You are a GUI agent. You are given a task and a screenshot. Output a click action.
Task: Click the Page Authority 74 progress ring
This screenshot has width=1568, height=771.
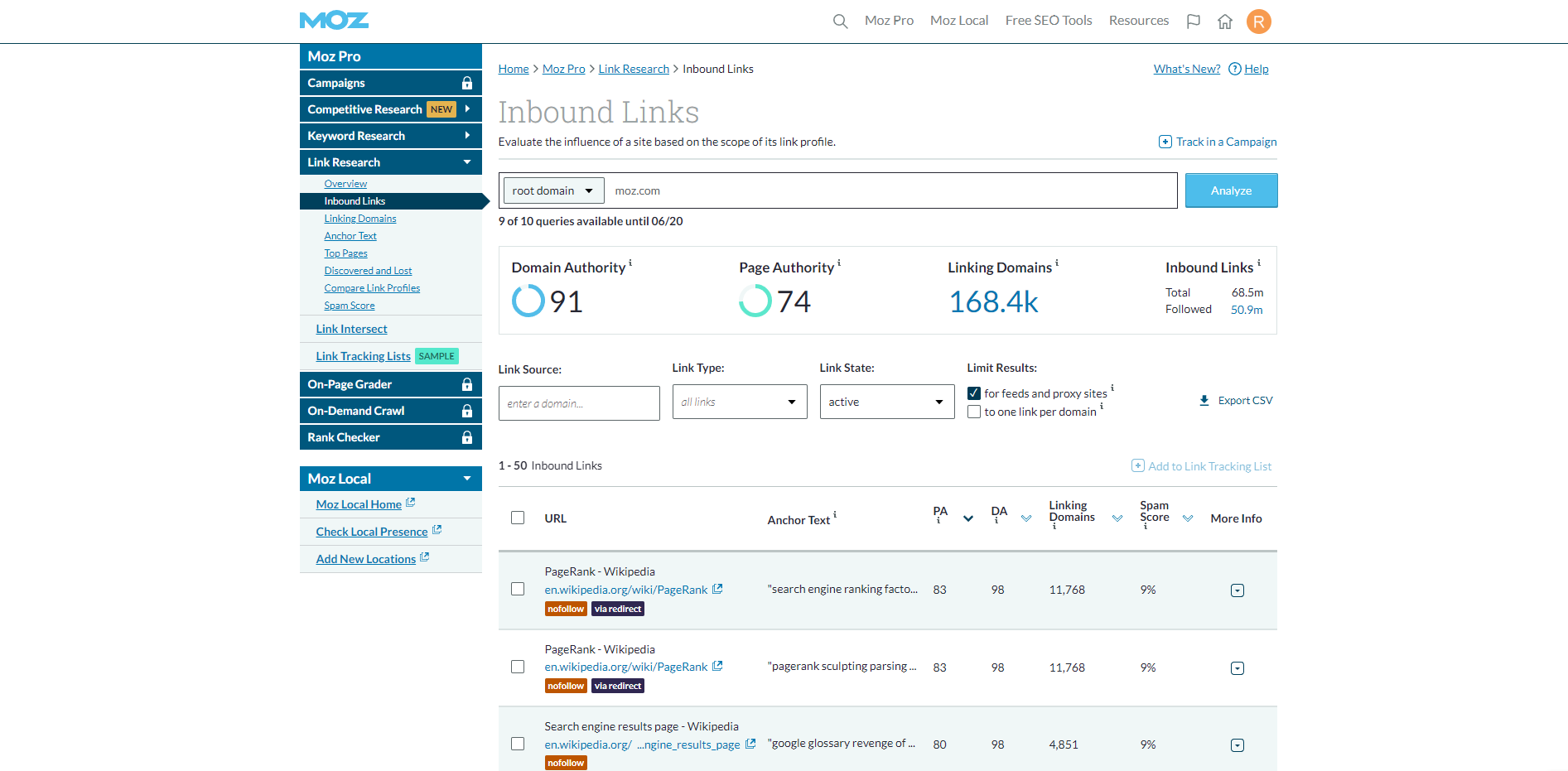(x=755, y=301)
